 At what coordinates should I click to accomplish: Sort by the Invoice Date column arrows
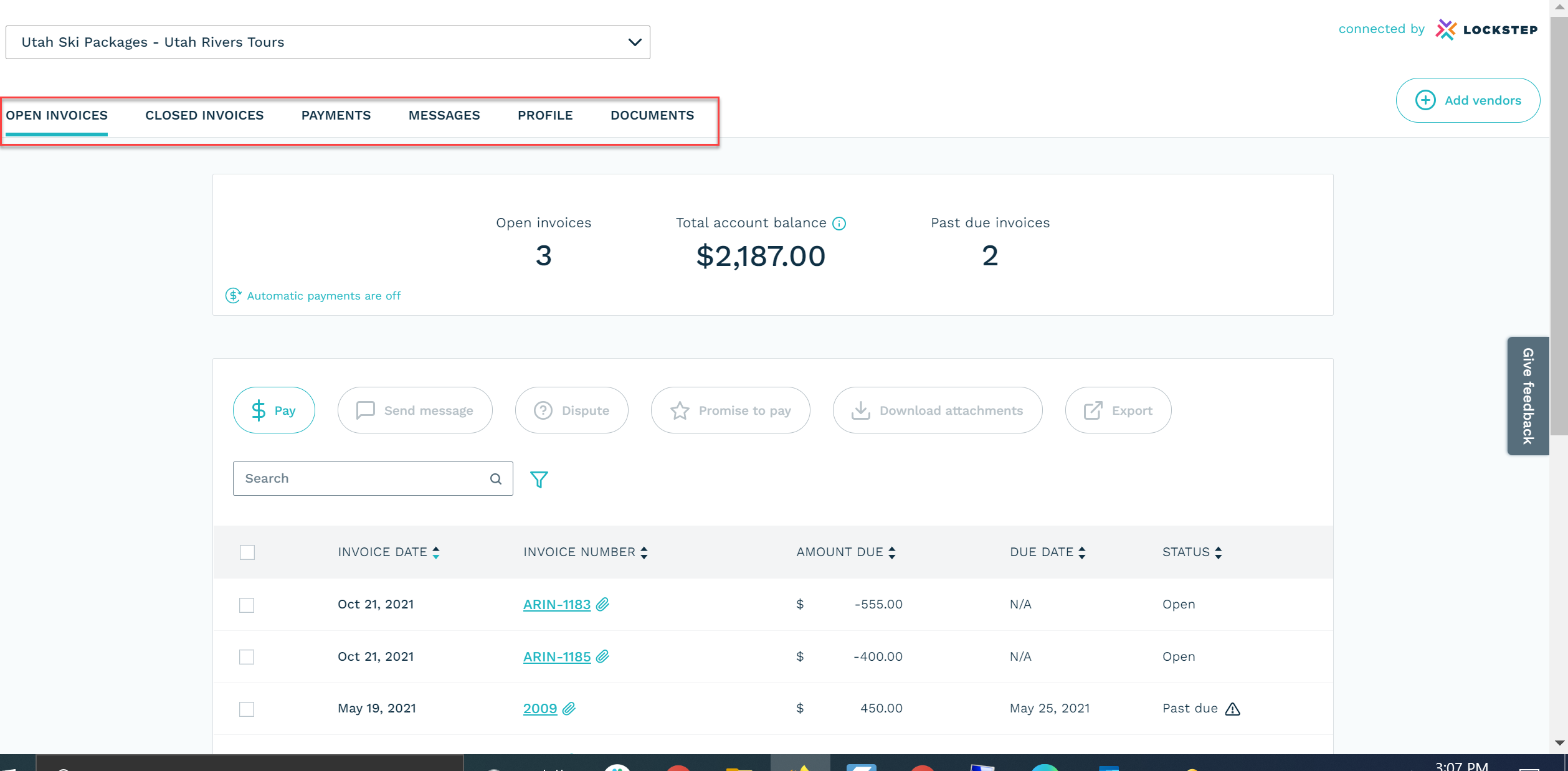point(436,552)
